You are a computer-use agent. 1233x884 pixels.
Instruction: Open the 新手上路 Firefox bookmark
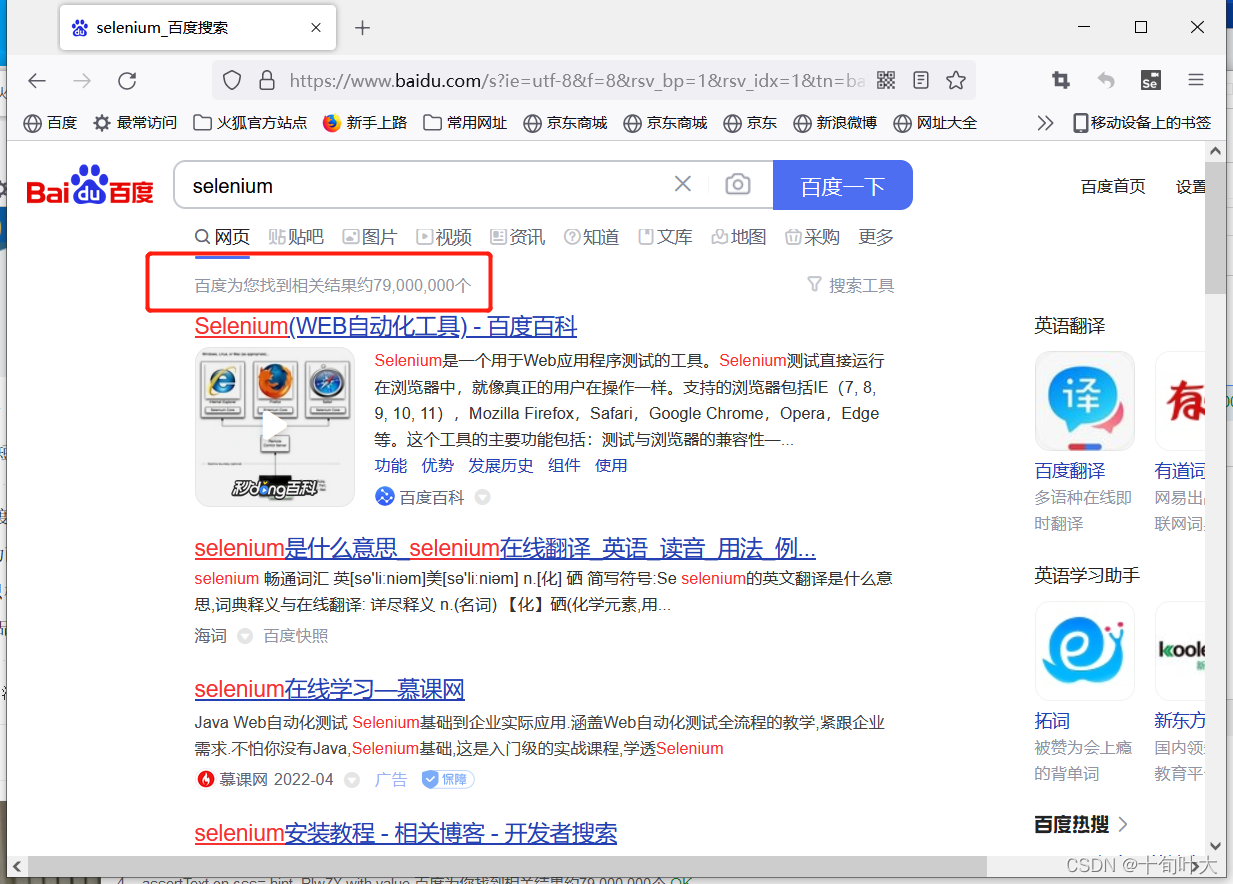(365, 122)
